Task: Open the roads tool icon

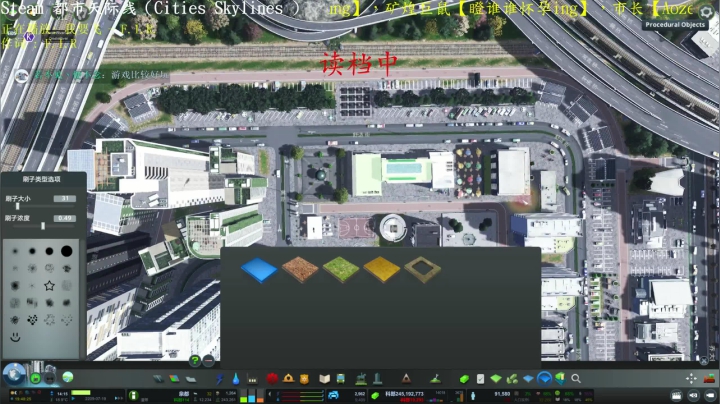Action: pyautogui.click(x=158, y=379)
